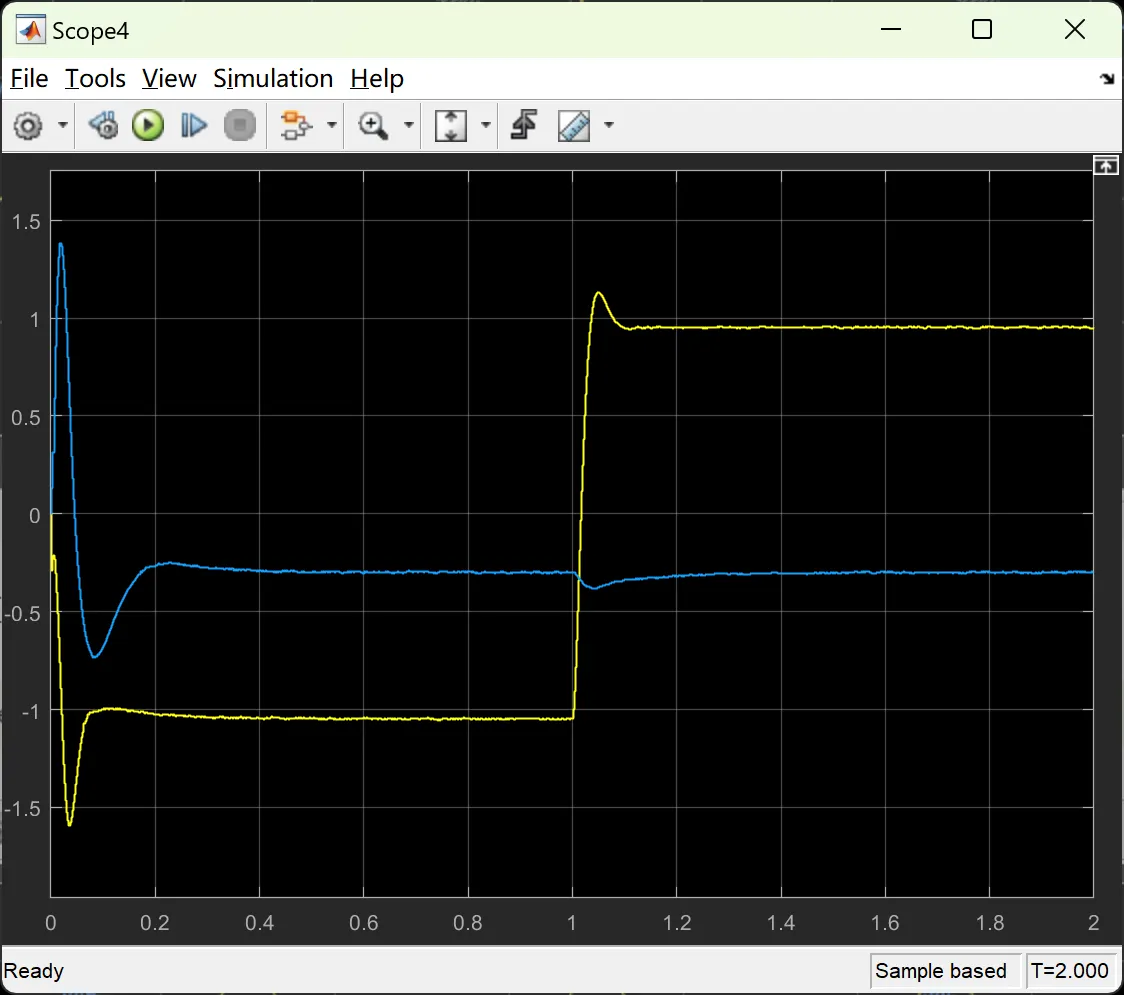Open the View menu
Screen dimensions: 1124x995
click(169, 78)
